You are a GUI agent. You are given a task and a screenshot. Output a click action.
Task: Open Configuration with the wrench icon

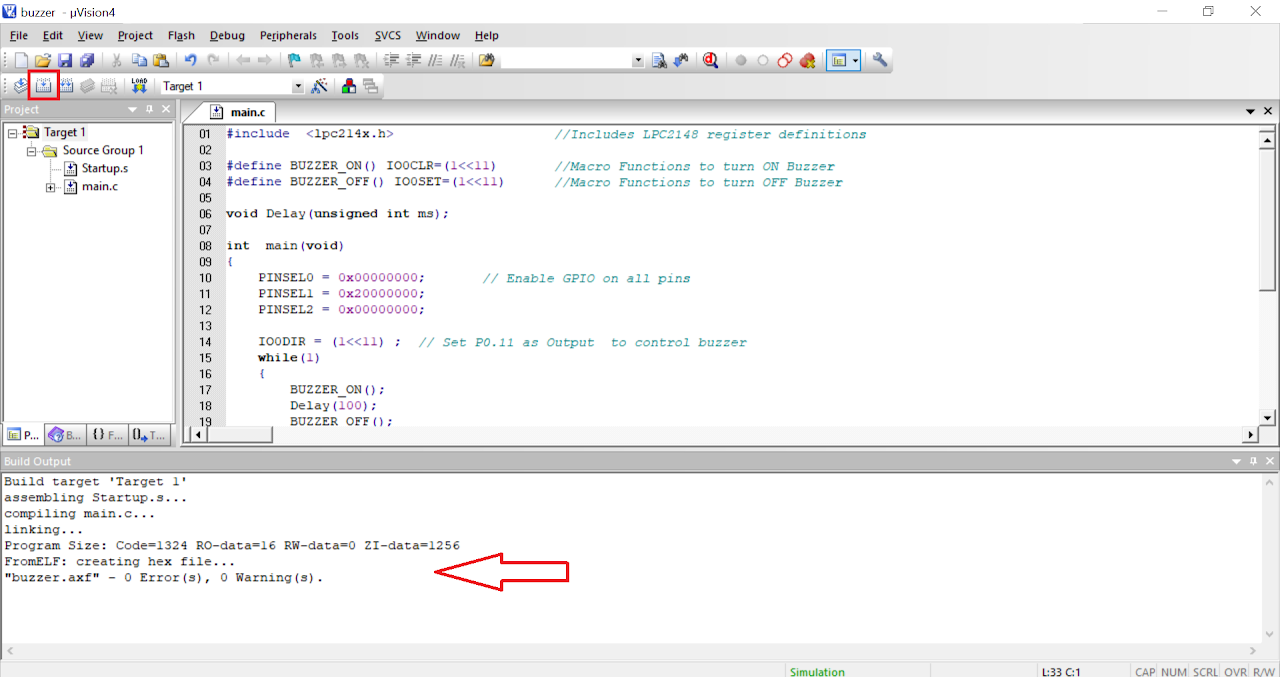[x=880, y=60]
